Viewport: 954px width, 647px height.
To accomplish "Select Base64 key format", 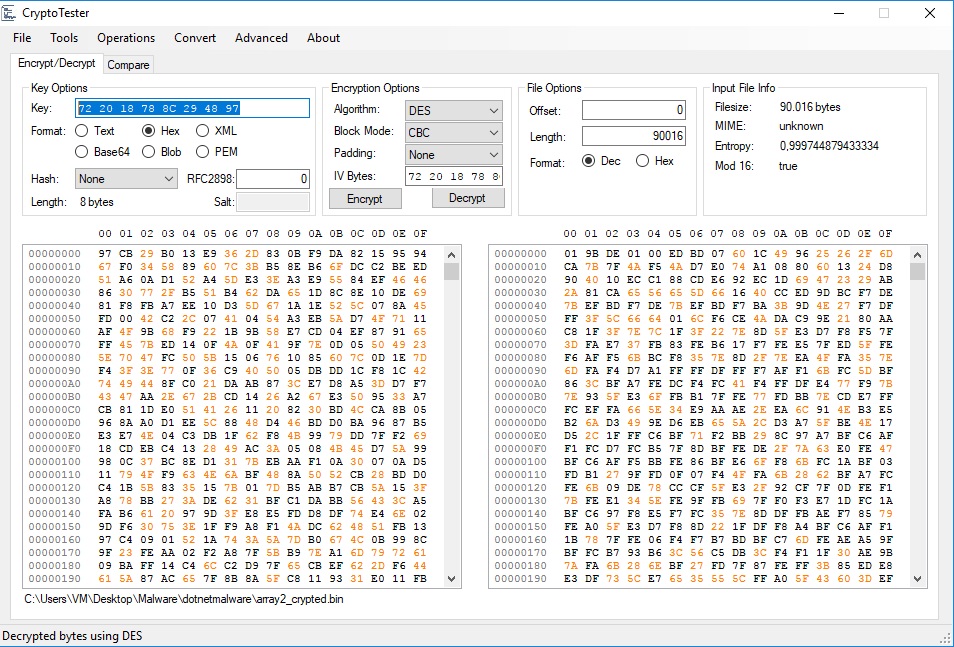I will [x=102, y=152].
